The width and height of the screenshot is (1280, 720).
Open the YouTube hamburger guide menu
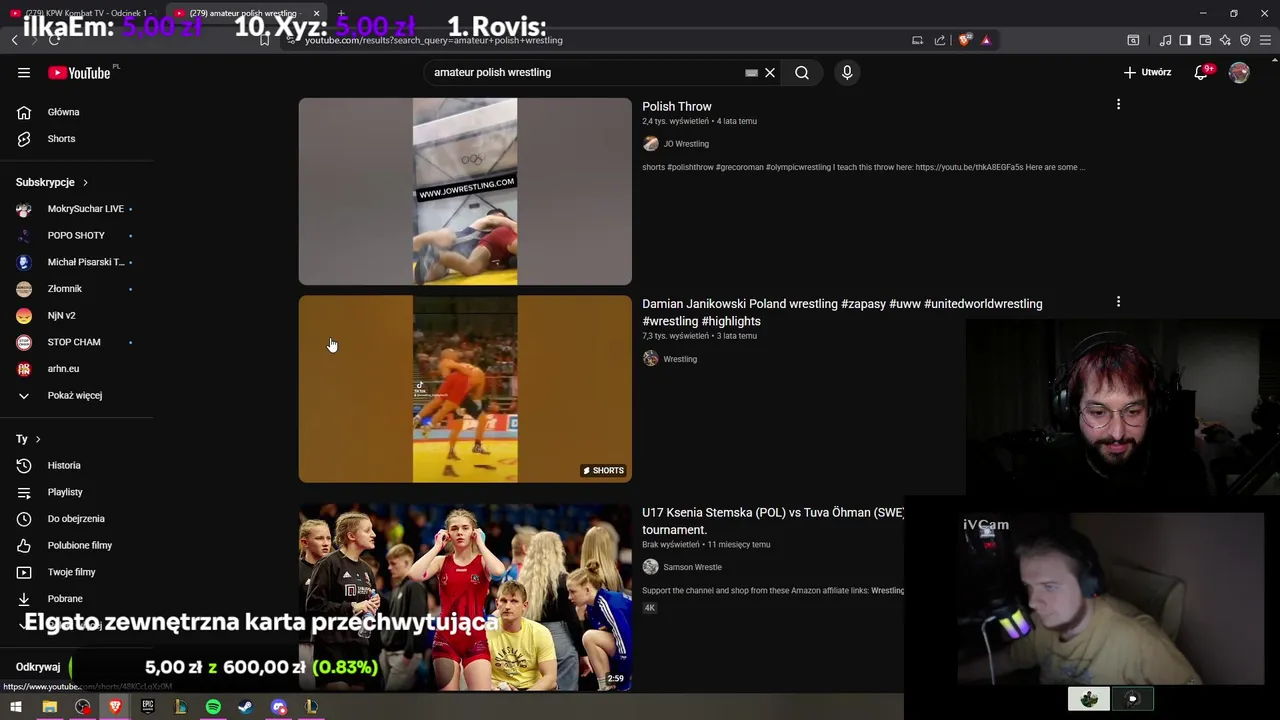24,72
